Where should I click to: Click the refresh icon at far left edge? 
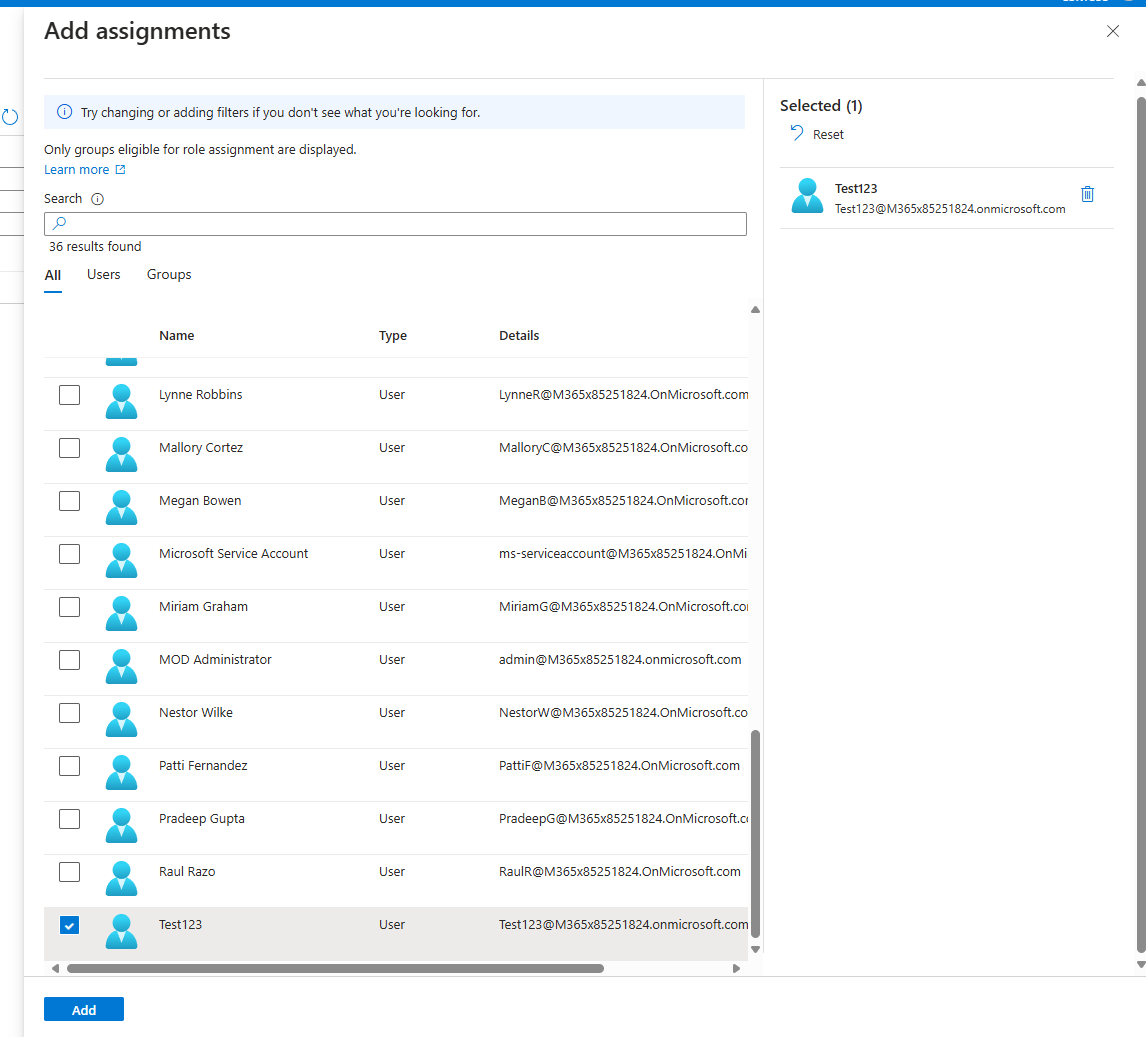pos(10,117)
